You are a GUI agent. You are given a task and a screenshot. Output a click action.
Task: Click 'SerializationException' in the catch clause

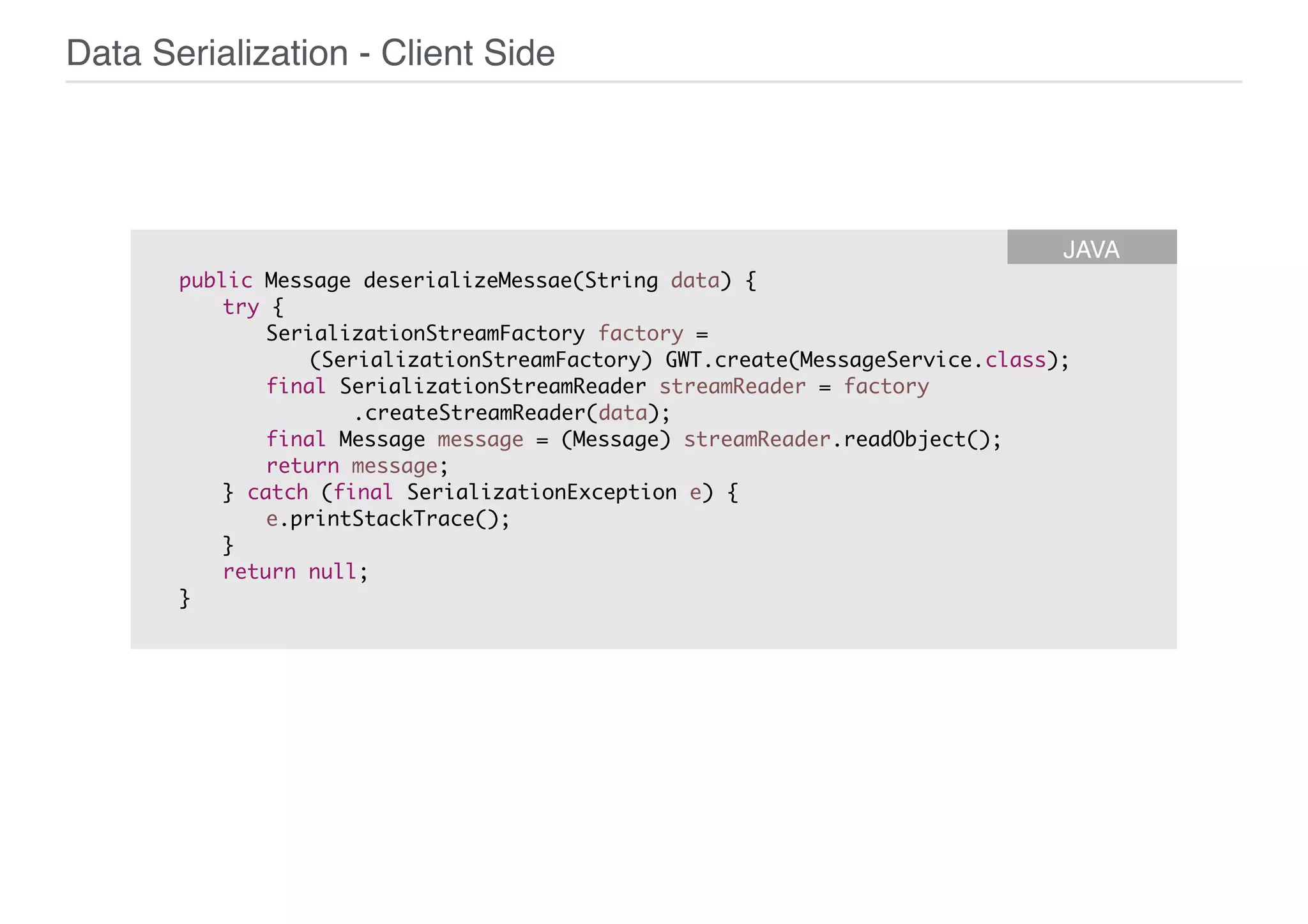(542, 492)
